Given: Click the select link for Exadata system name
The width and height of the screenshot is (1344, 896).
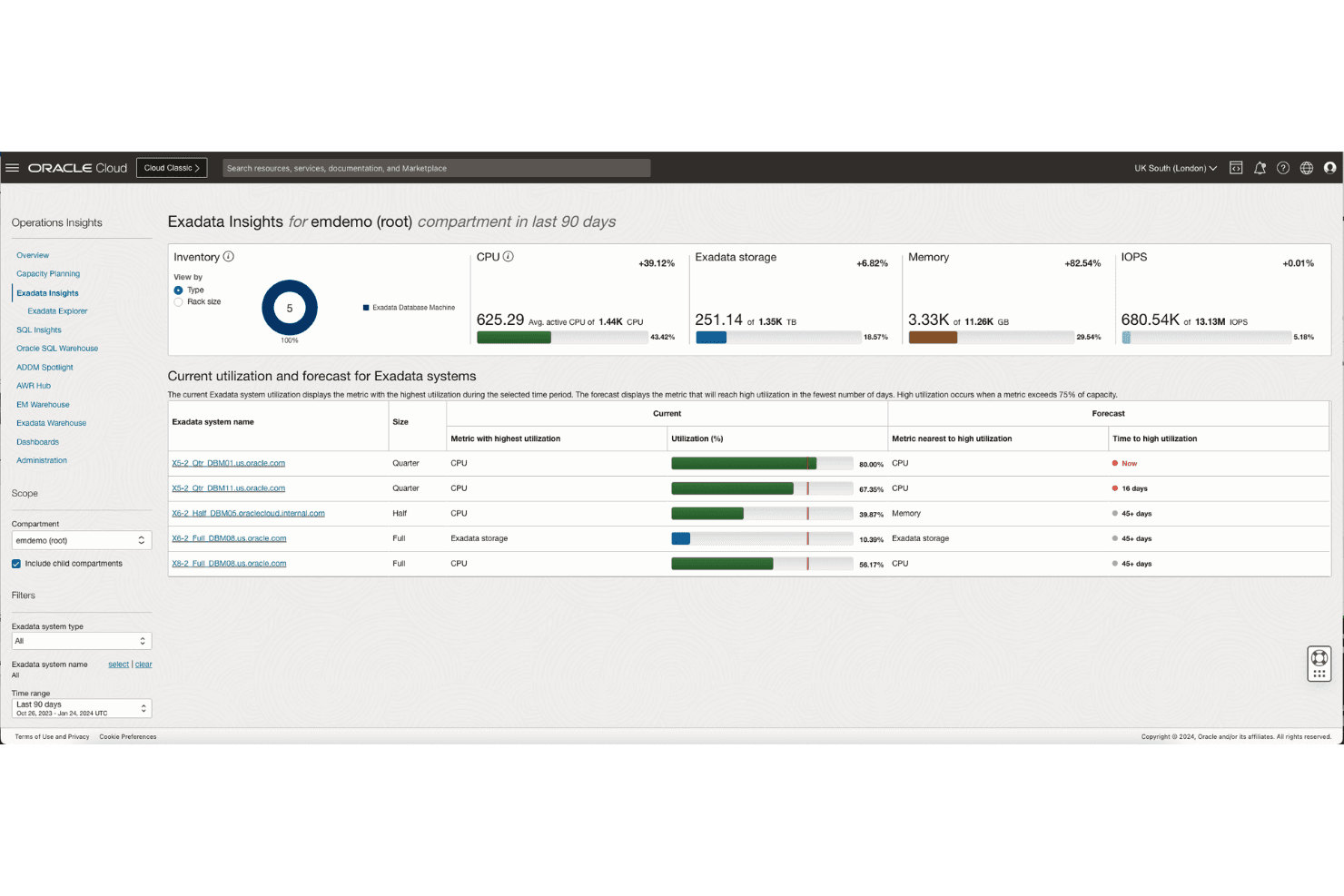Looking at the screenshot, I should pos(118,665).
